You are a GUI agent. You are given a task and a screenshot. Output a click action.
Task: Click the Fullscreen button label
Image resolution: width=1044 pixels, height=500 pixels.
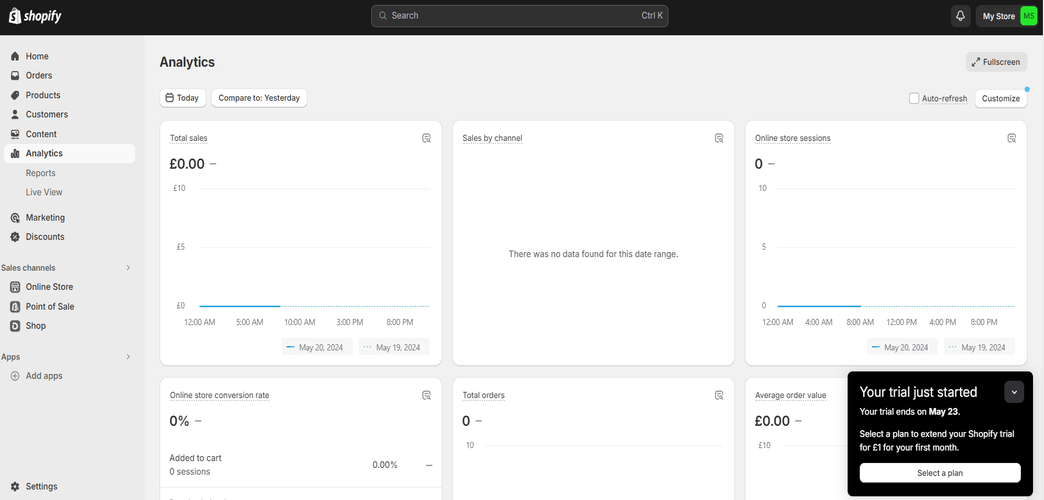pos(1001,62)
